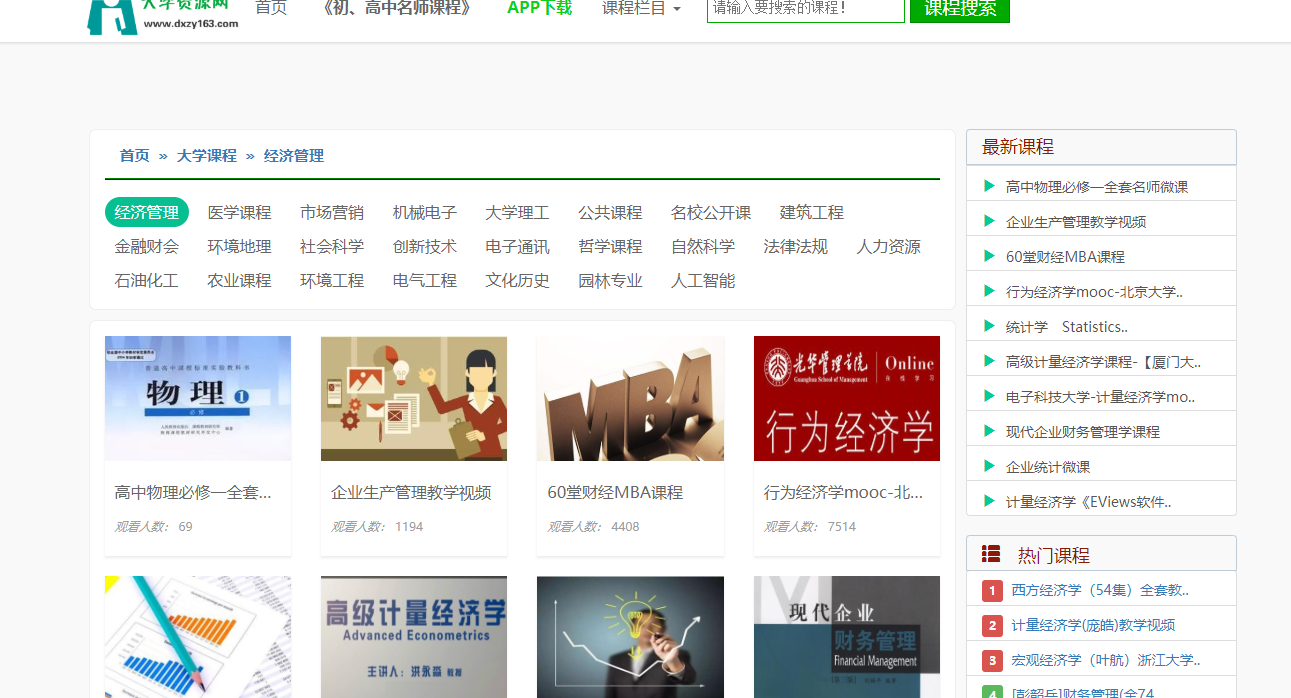Select the 人工智能 category filter
Screen dimensions: 1291x698
[x=703, y=280]
